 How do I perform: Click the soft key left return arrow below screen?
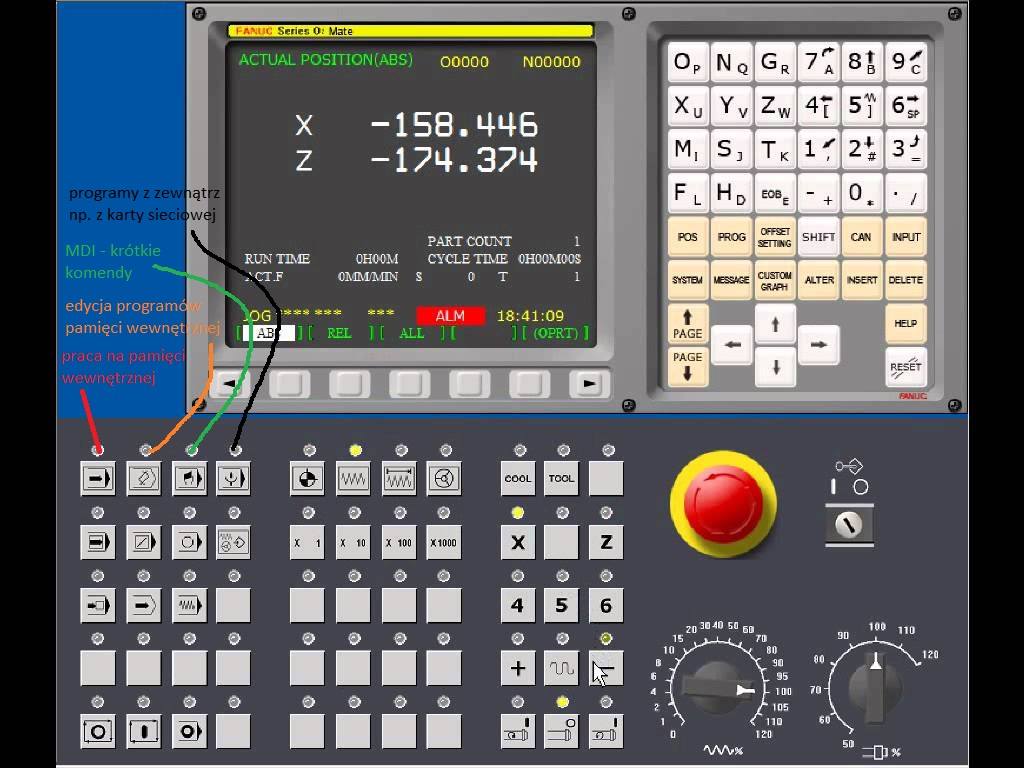coord(229,384)
